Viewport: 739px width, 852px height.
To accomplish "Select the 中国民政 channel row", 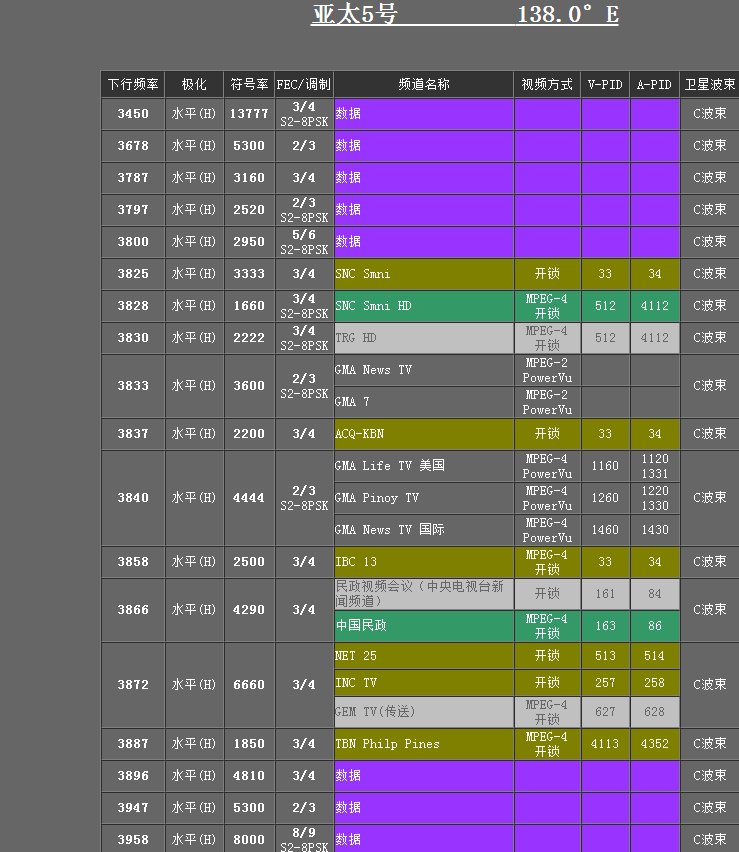I will [x=361, y=626].
